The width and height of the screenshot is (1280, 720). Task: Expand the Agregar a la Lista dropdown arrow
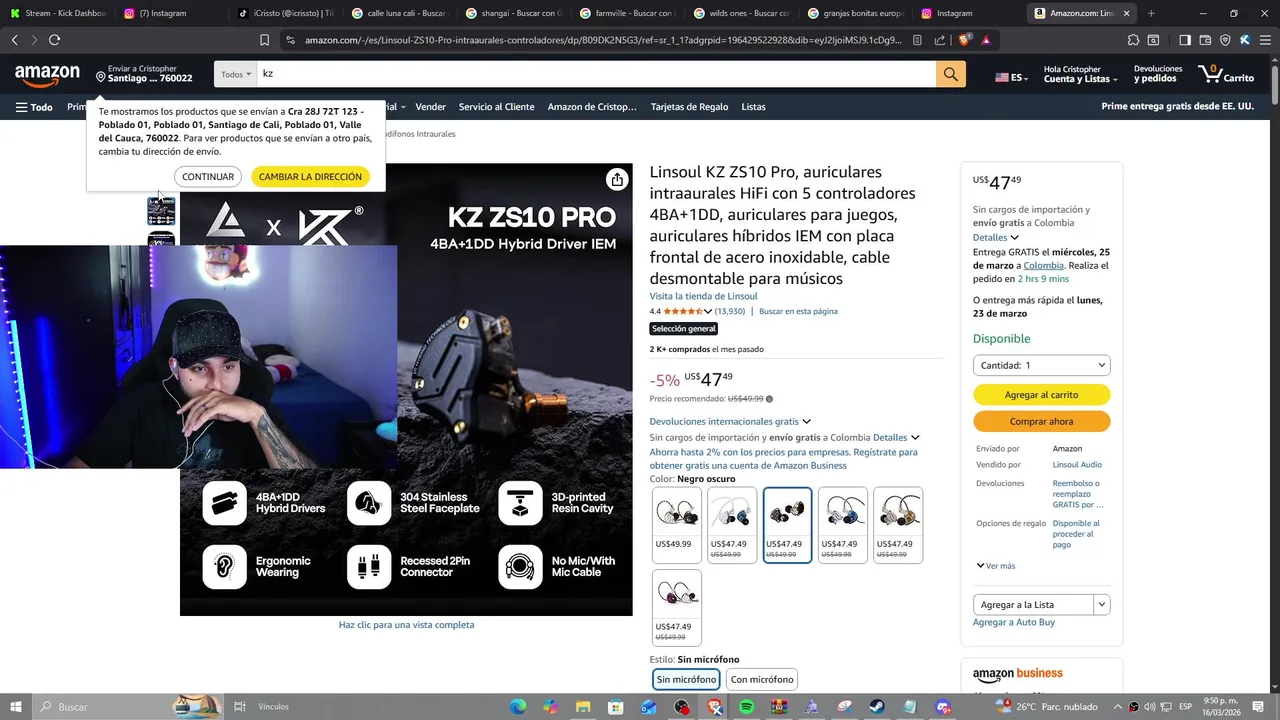[x=1101, y=604]
